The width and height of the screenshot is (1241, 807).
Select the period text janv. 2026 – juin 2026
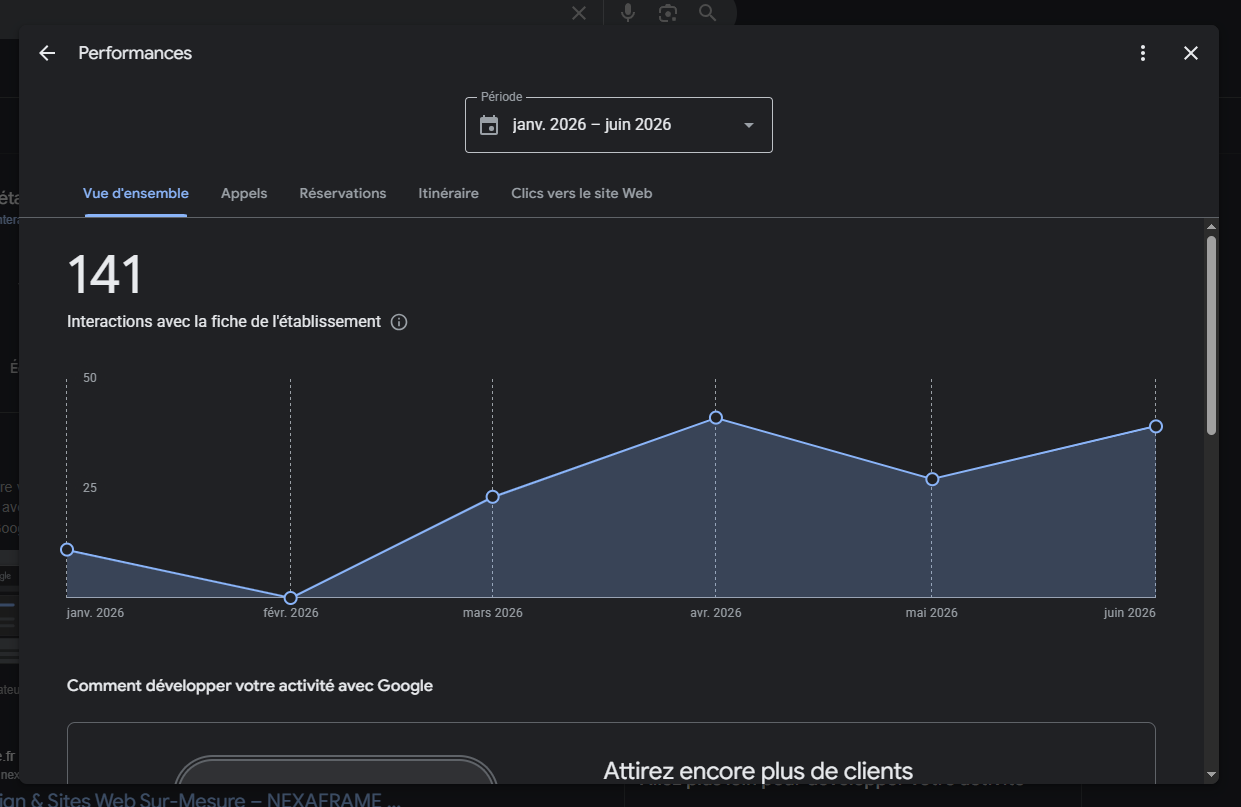coord(592,125)
